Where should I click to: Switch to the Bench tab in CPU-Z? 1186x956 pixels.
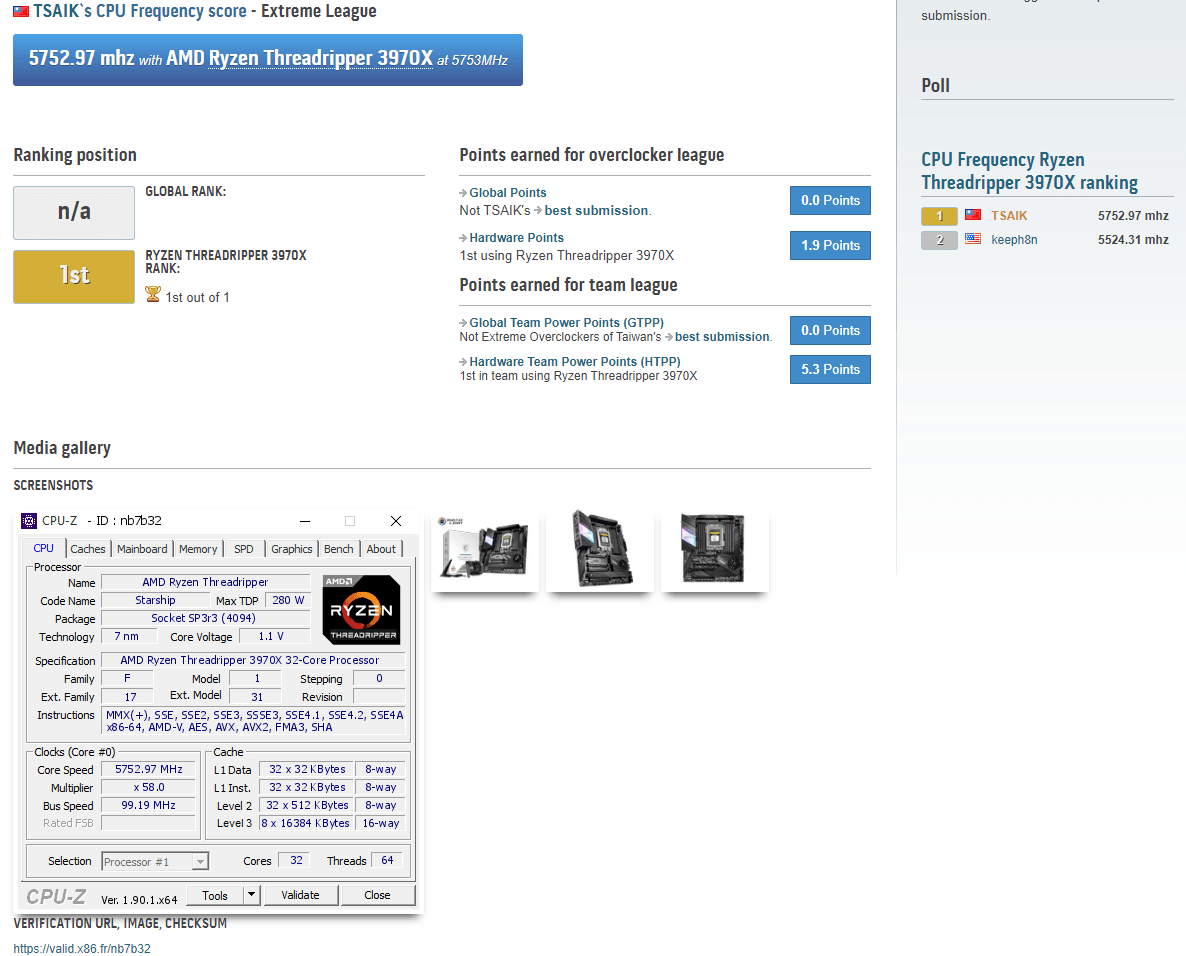(x=338, y=548)
